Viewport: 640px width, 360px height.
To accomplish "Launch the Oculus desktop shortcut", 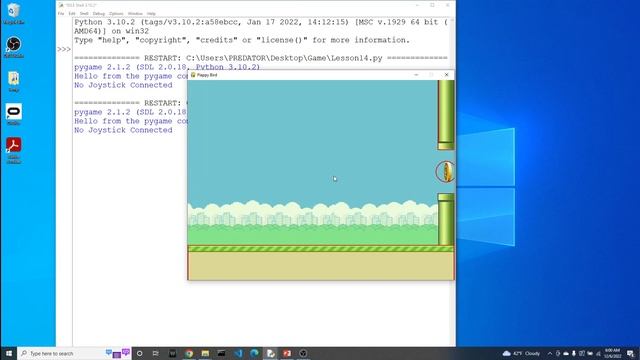I will (13, 114).
